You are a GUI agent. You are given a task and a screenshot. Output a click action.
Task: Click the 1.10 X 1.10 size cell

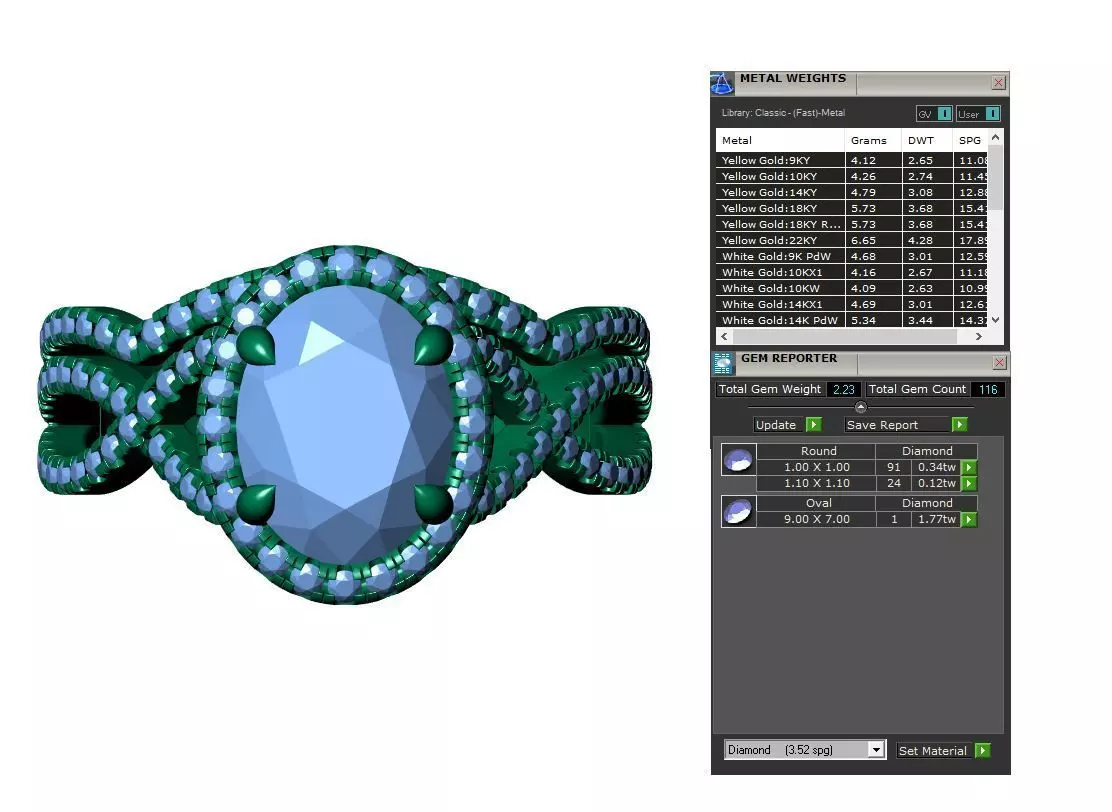pyautogui.click(x=816, y=484)
